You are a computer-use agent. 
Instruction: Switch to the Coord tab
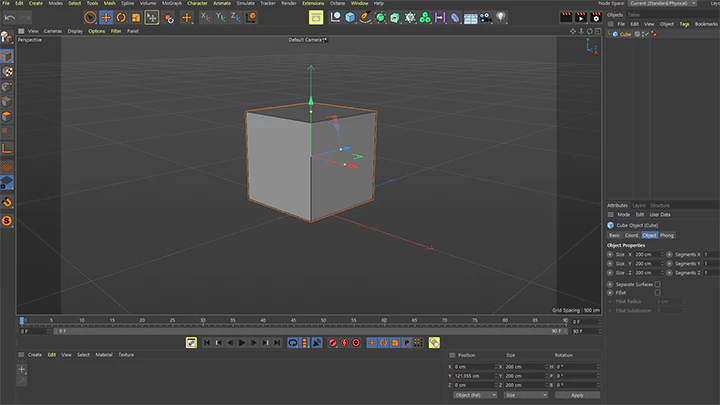coord(631,235)
